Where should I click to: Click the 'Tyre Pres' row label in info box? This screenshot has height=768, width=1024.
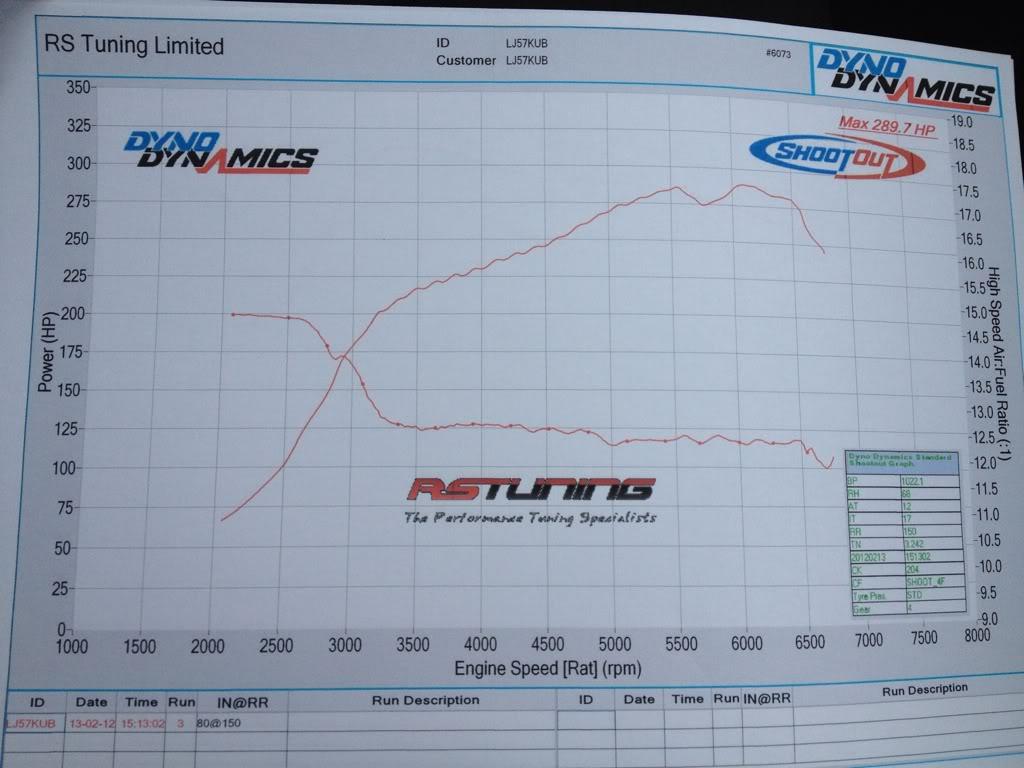tap(868, 596)
